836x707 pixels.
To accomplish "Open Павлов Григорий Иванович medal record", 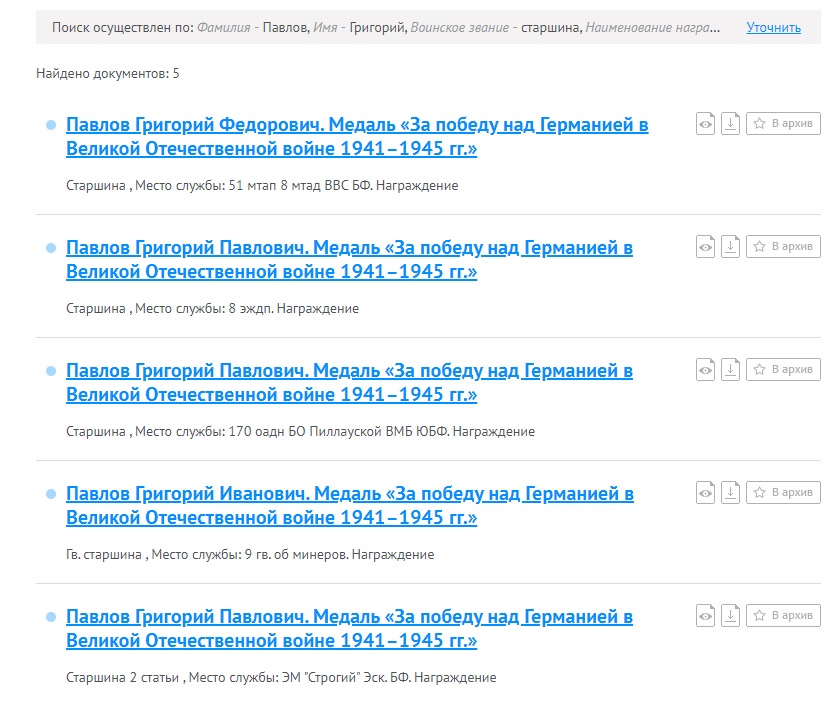I will coord(350,505).
